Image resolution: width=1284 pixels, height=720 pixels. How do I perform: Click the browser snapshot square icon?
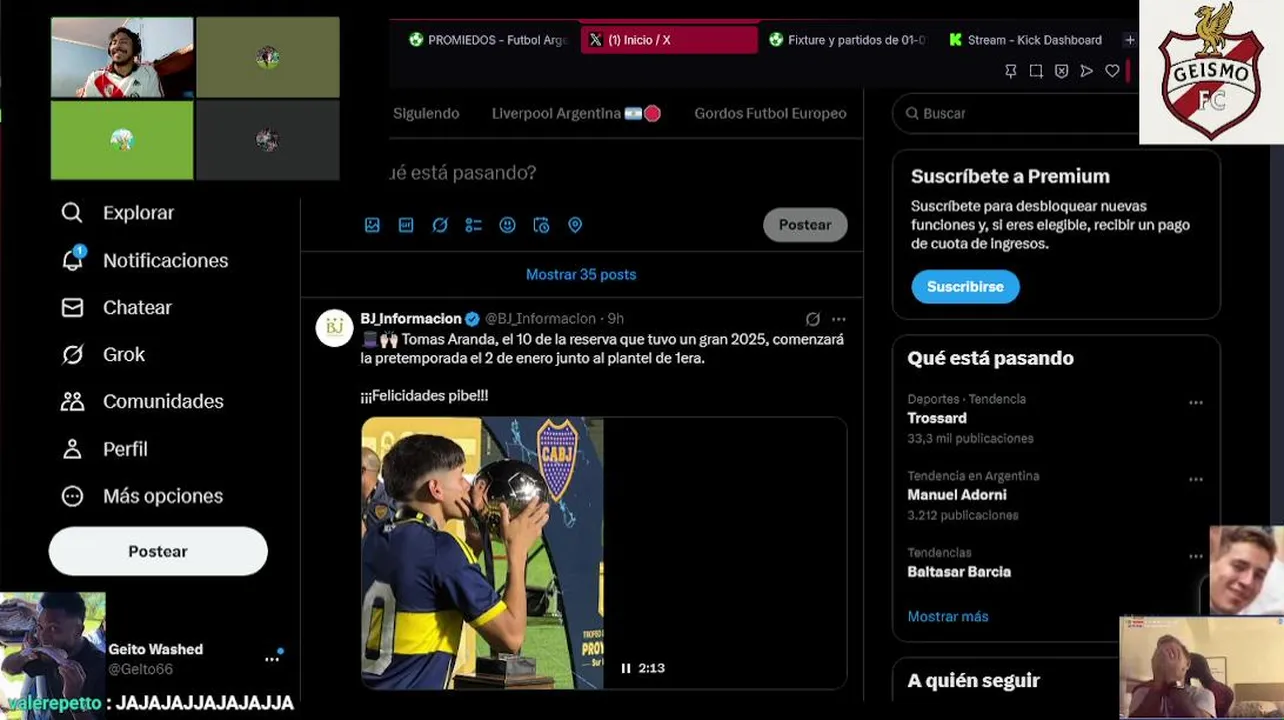click(1036, 71)
